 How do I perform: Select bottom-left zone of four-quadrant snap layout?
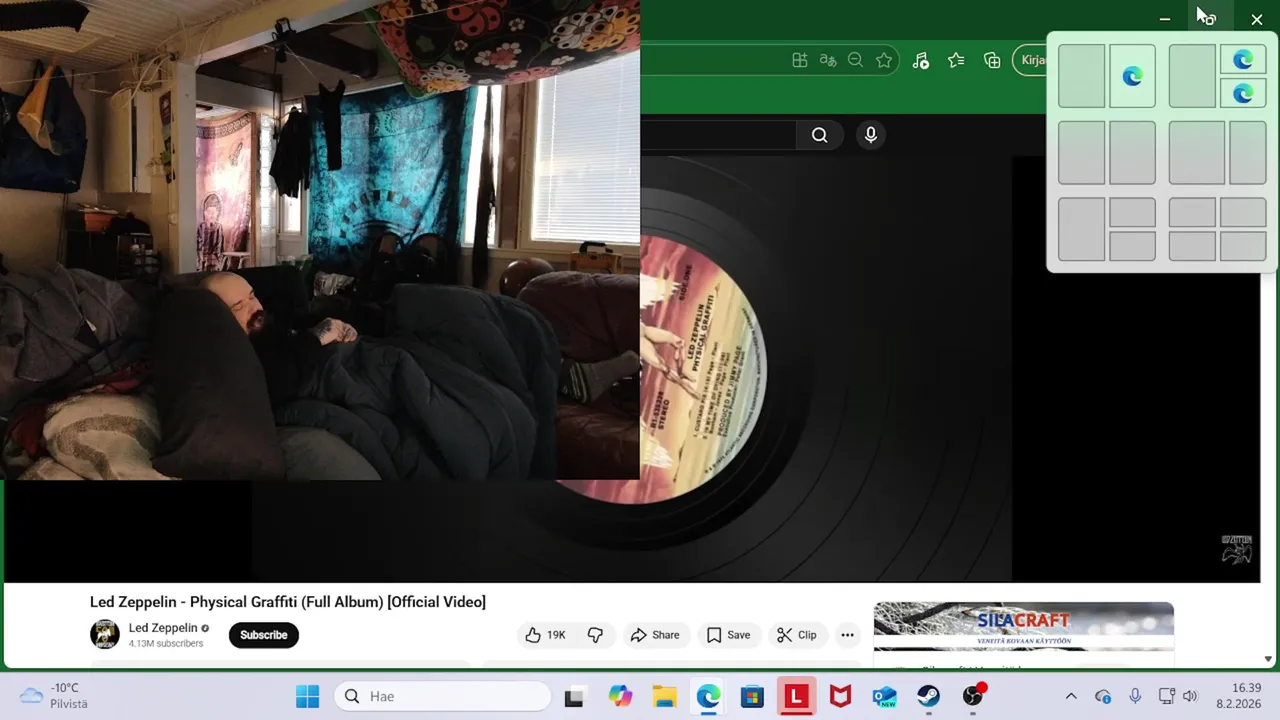click(x=1192, y=246)
